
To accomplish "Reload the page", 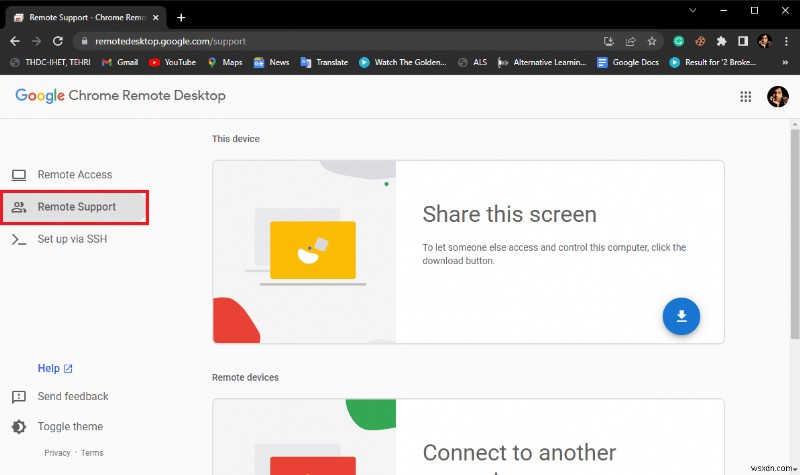I will [58, 41].
